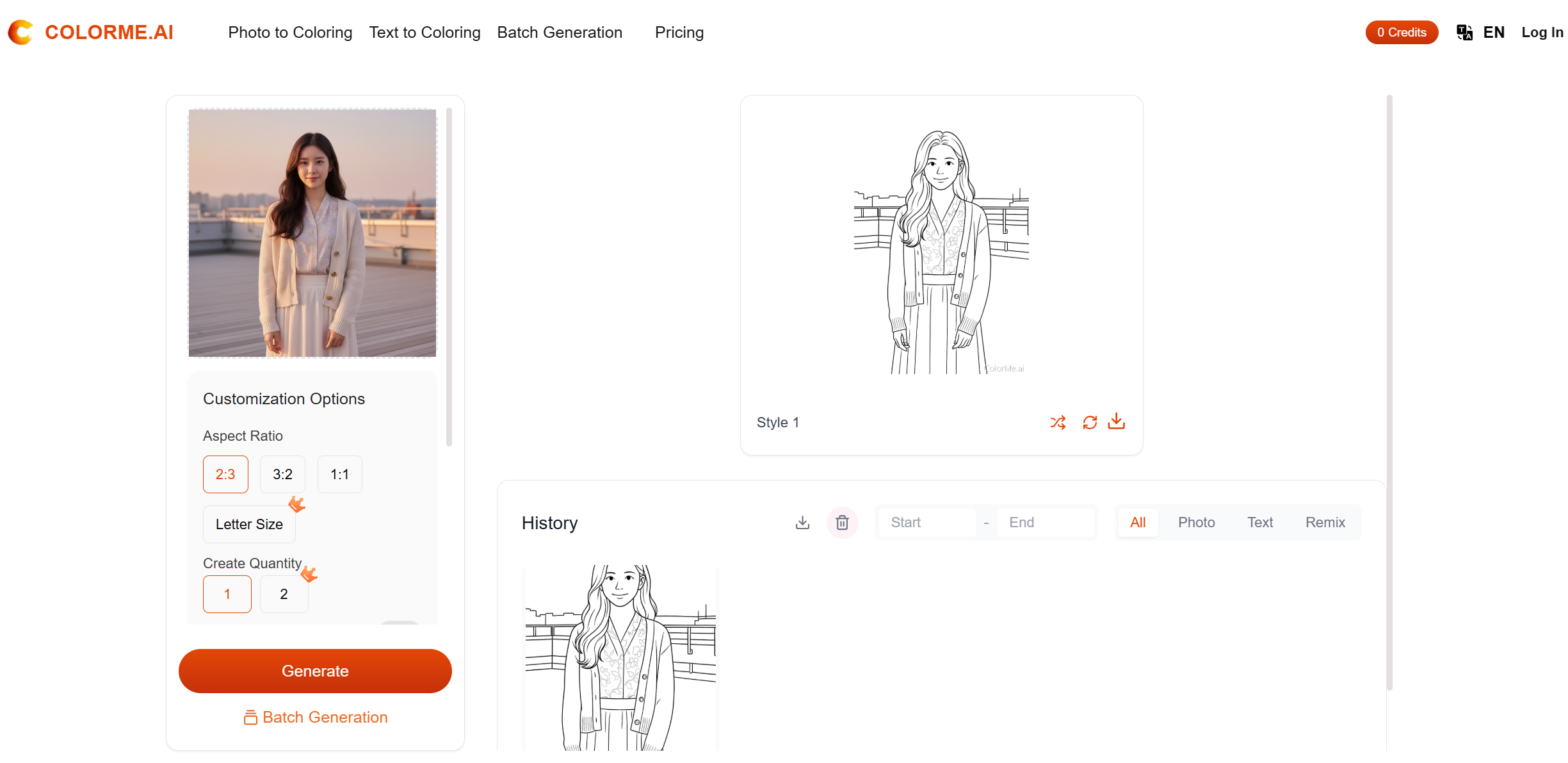Set Create Quantity to 2
The width and height of the screenshot is (1568, 763).
tap(284, 594)
